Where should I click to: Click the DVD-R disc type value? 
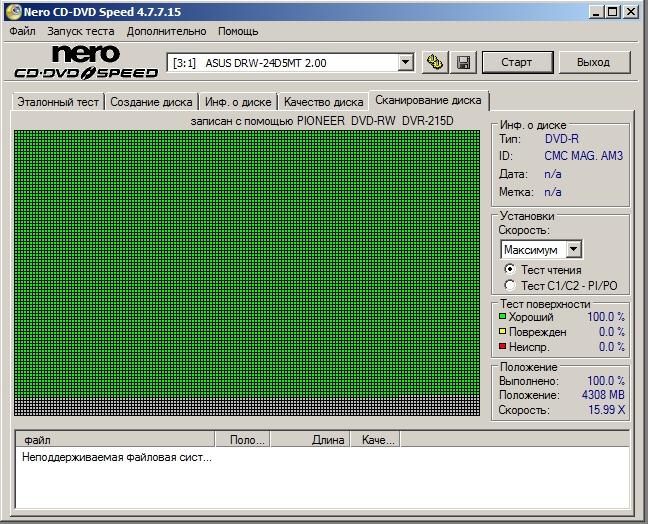point(562,139)
